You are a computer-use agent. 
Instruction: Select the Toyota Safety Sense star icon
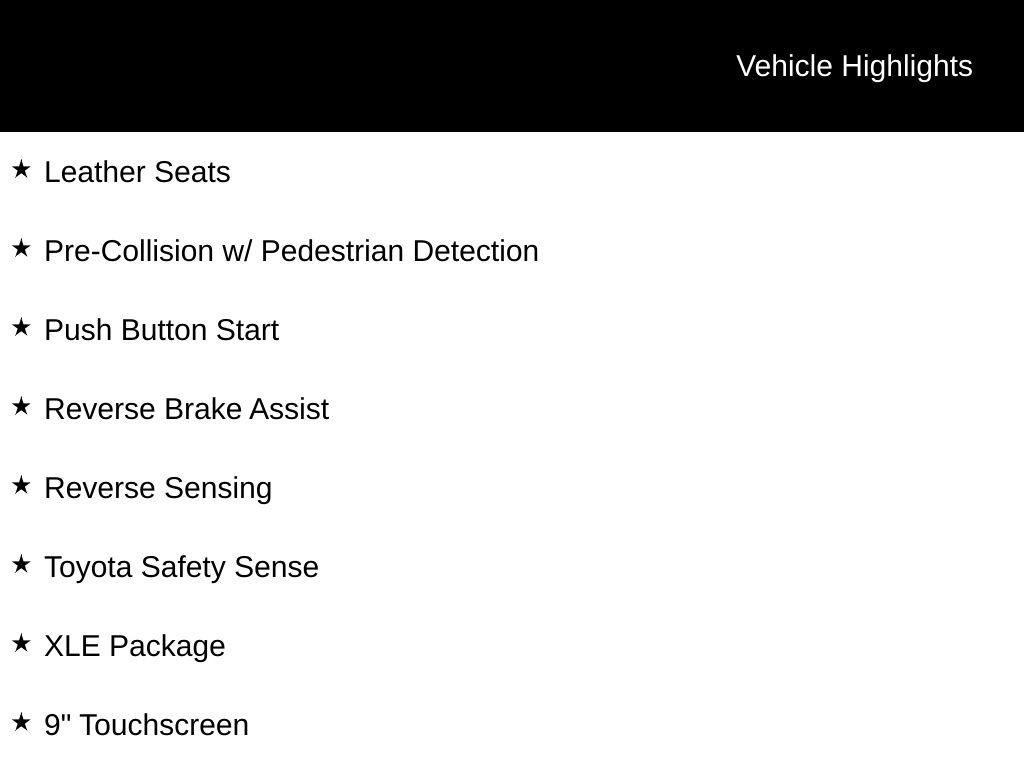pyautogui.click(x=21, y=564)
